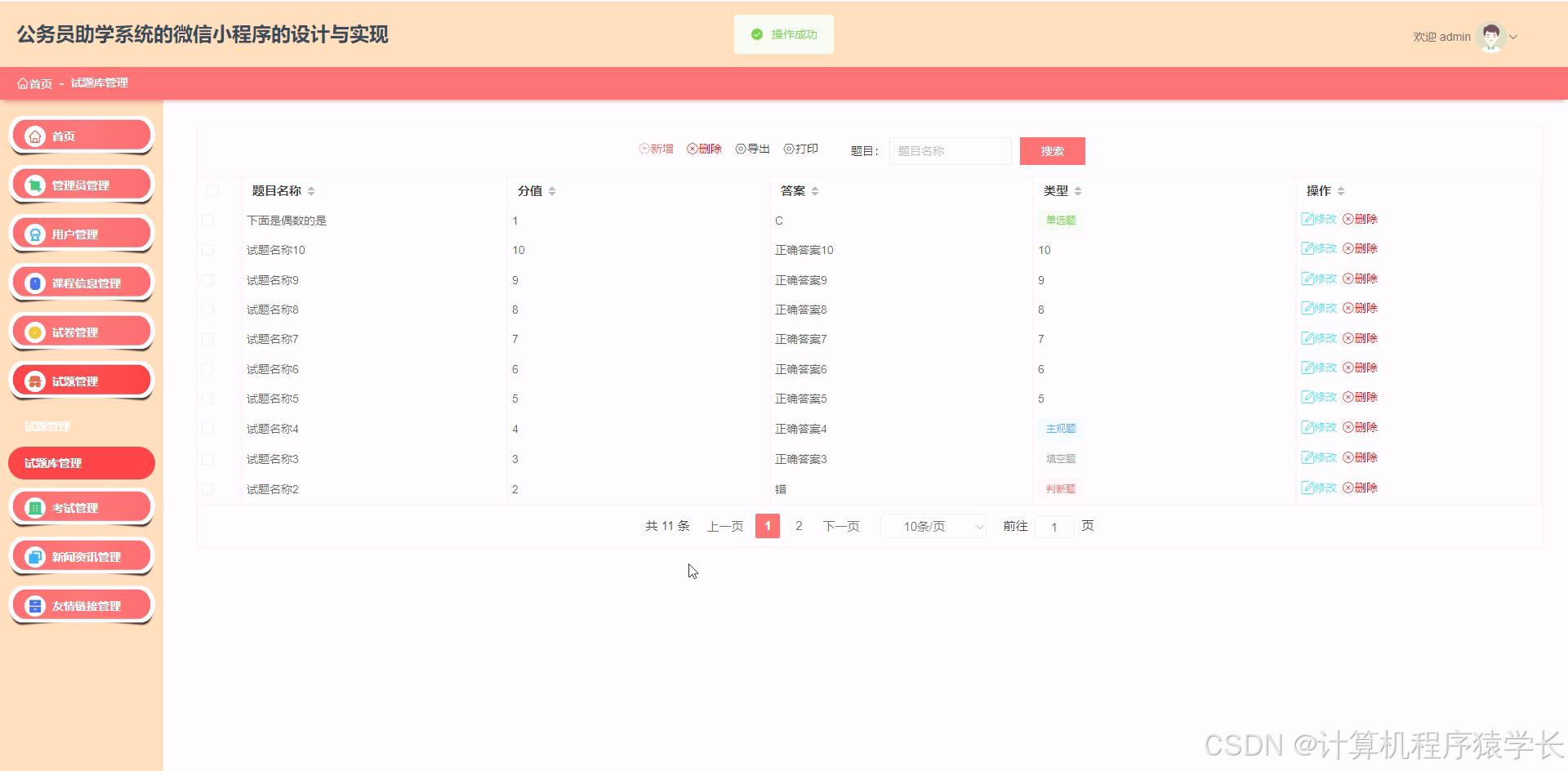1568x771 pixels.
Task: Open 试题库管理 under 试题管理 menu
Action: pos(81,462)
